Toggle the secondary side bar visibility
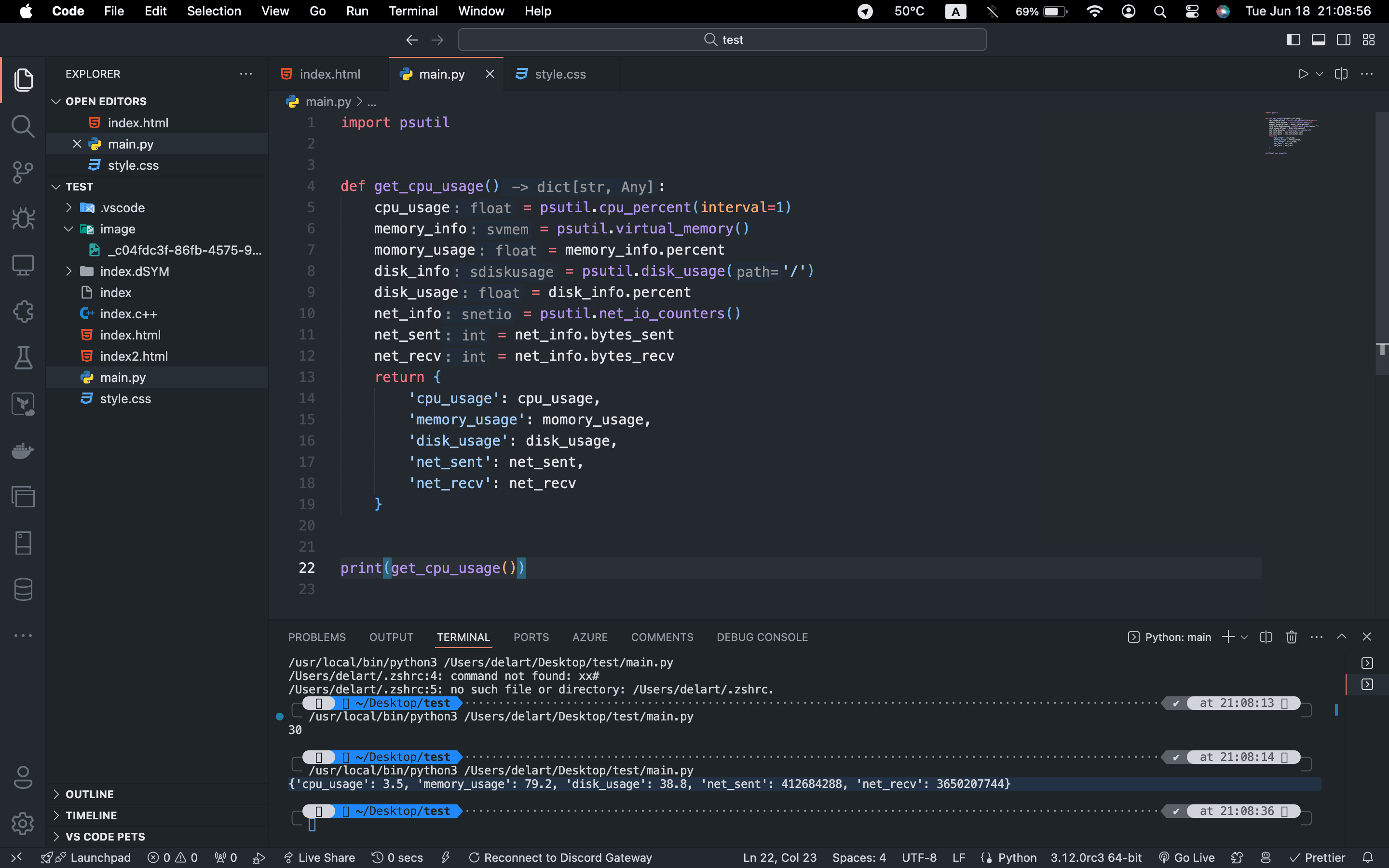Viewport: 1389px width, 868px height. click(1344, 40)
